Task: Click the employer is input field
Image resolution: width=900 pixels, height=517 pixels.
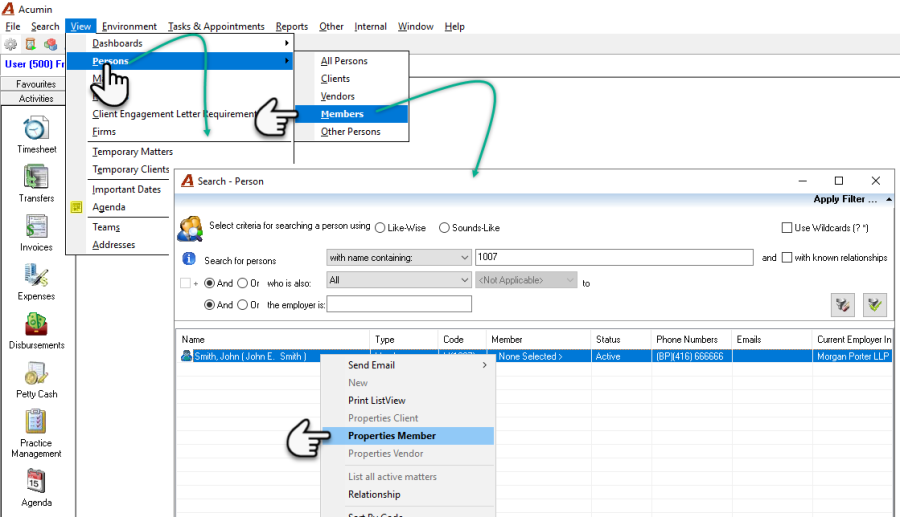Action: tap(399, 304)
